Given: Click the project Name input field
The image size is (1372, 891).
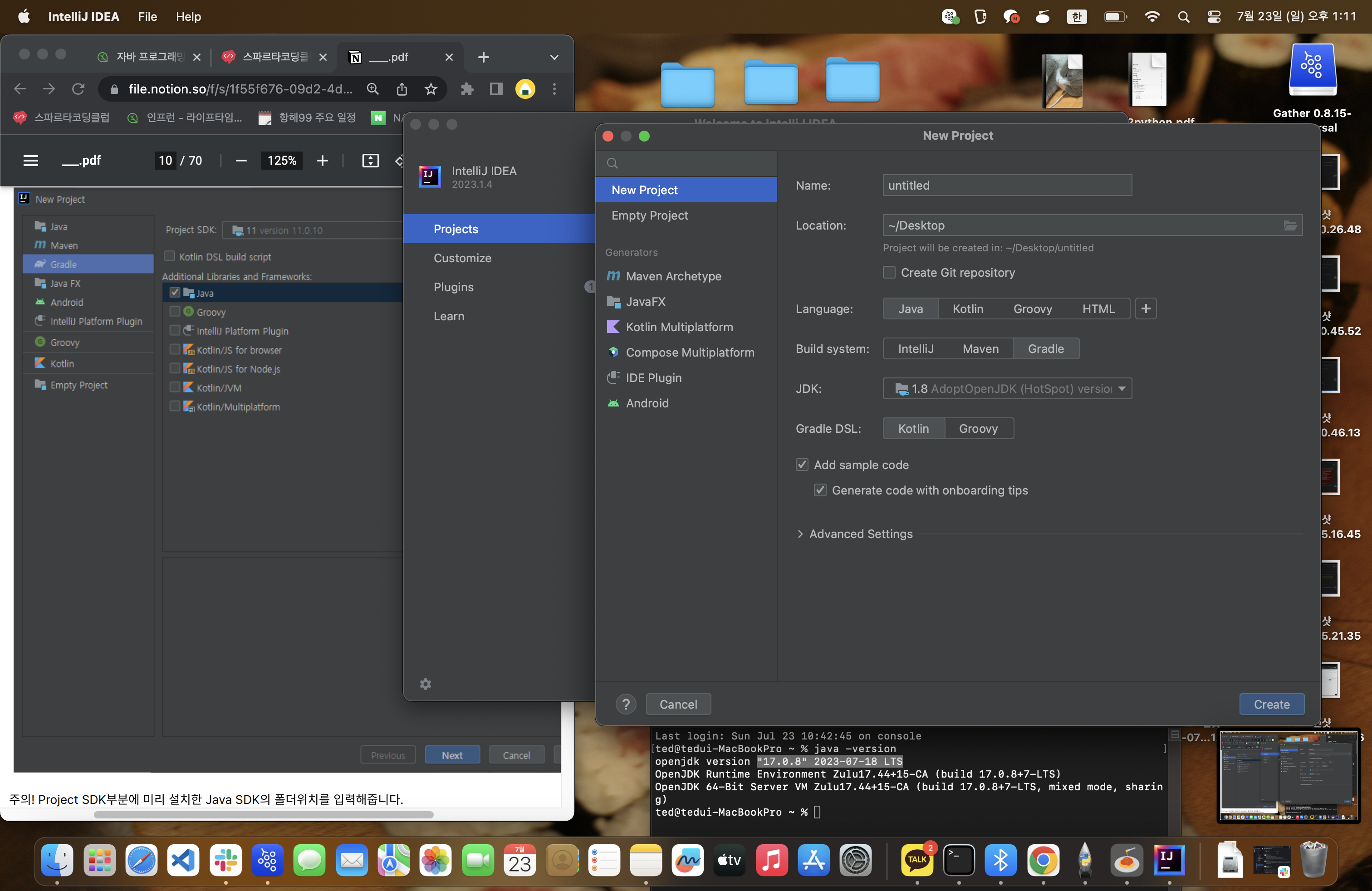Looking at the screenshot, I should 1007,185.
